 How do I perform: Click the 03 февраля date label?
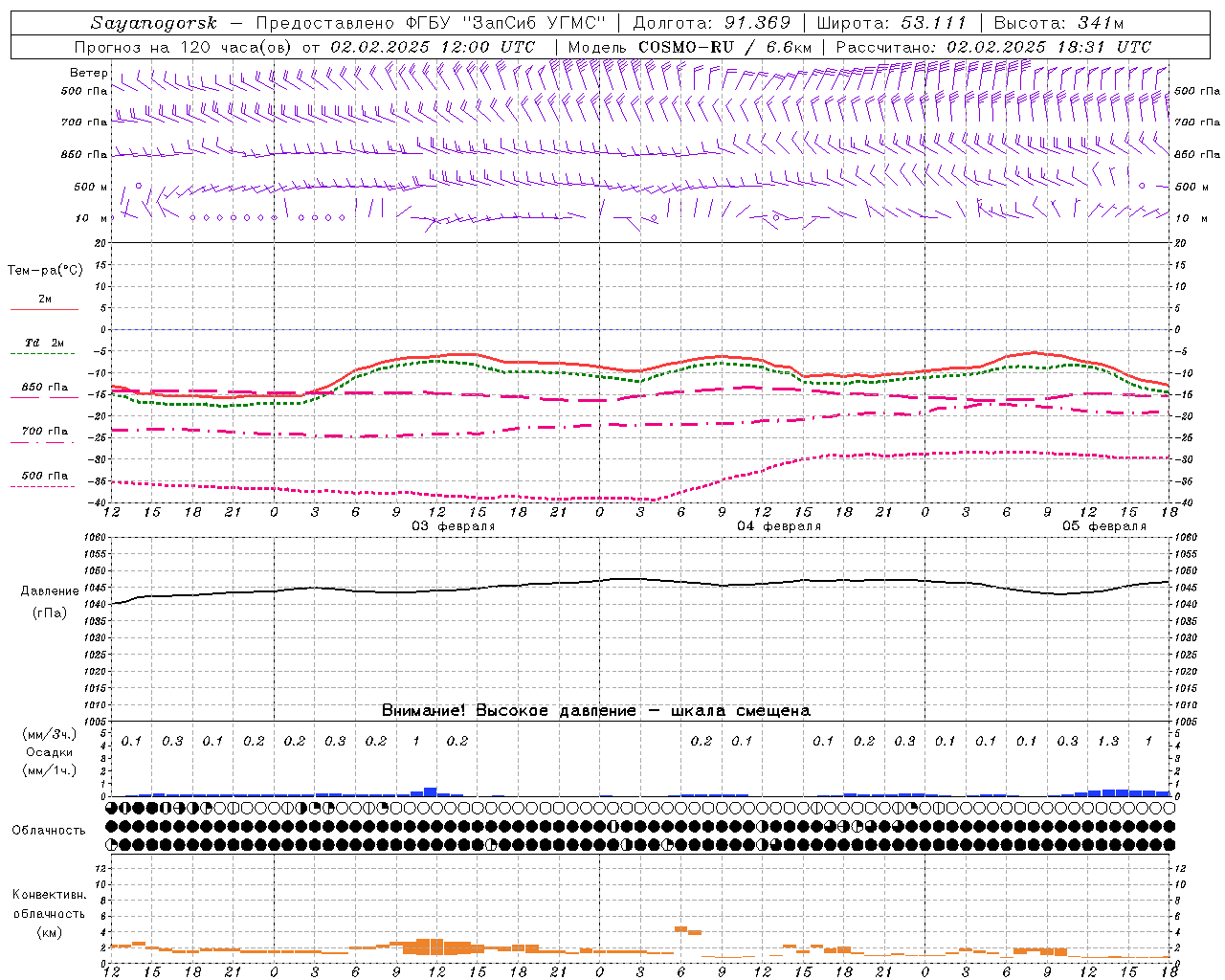[x=454, y=526]
